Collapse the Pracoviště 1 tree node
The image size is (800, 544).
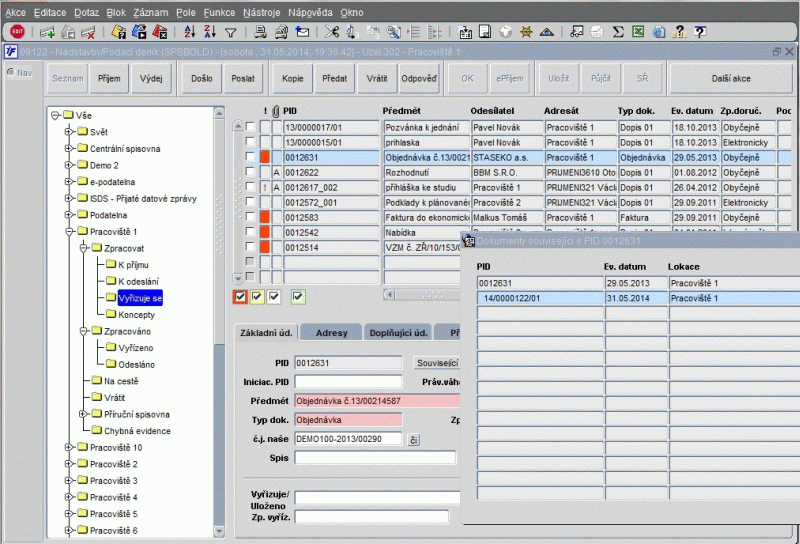click(68, 231)
